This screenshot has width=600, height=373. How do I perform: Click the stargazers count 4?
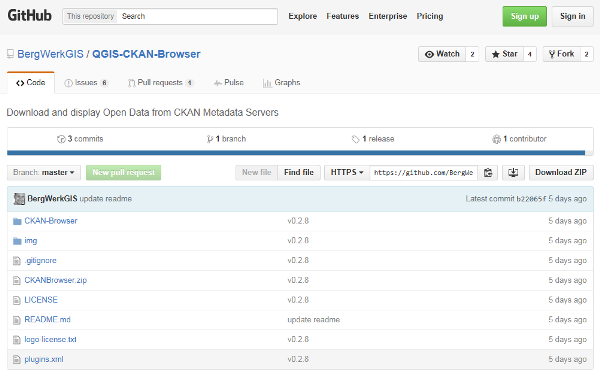(x=530, y=54)
